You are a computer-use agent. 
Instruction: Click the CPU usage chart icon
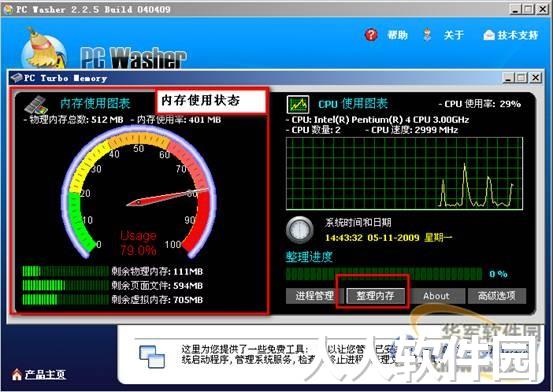click(298, 104)
